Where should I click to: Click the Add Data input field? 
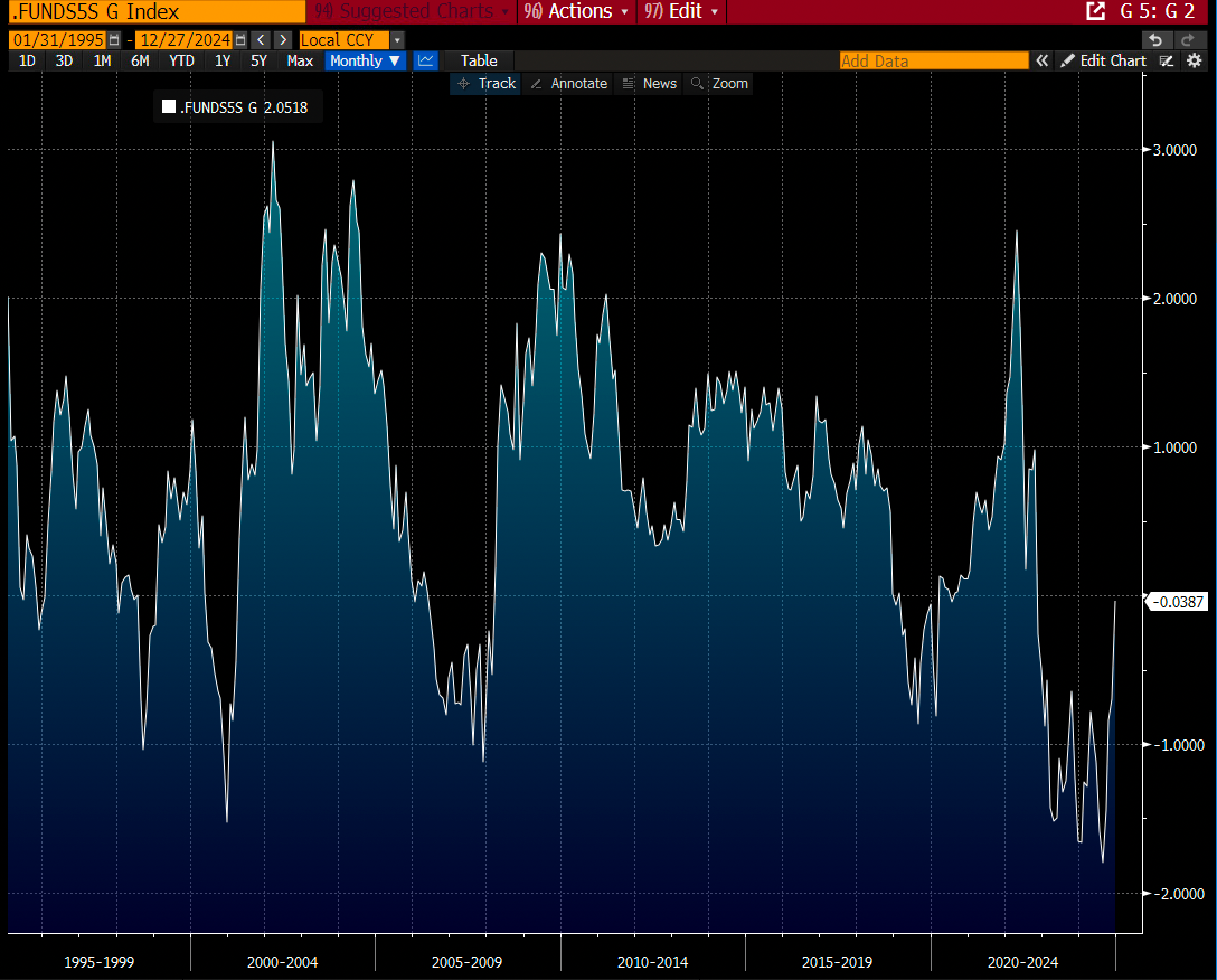[x=933, y=60]
